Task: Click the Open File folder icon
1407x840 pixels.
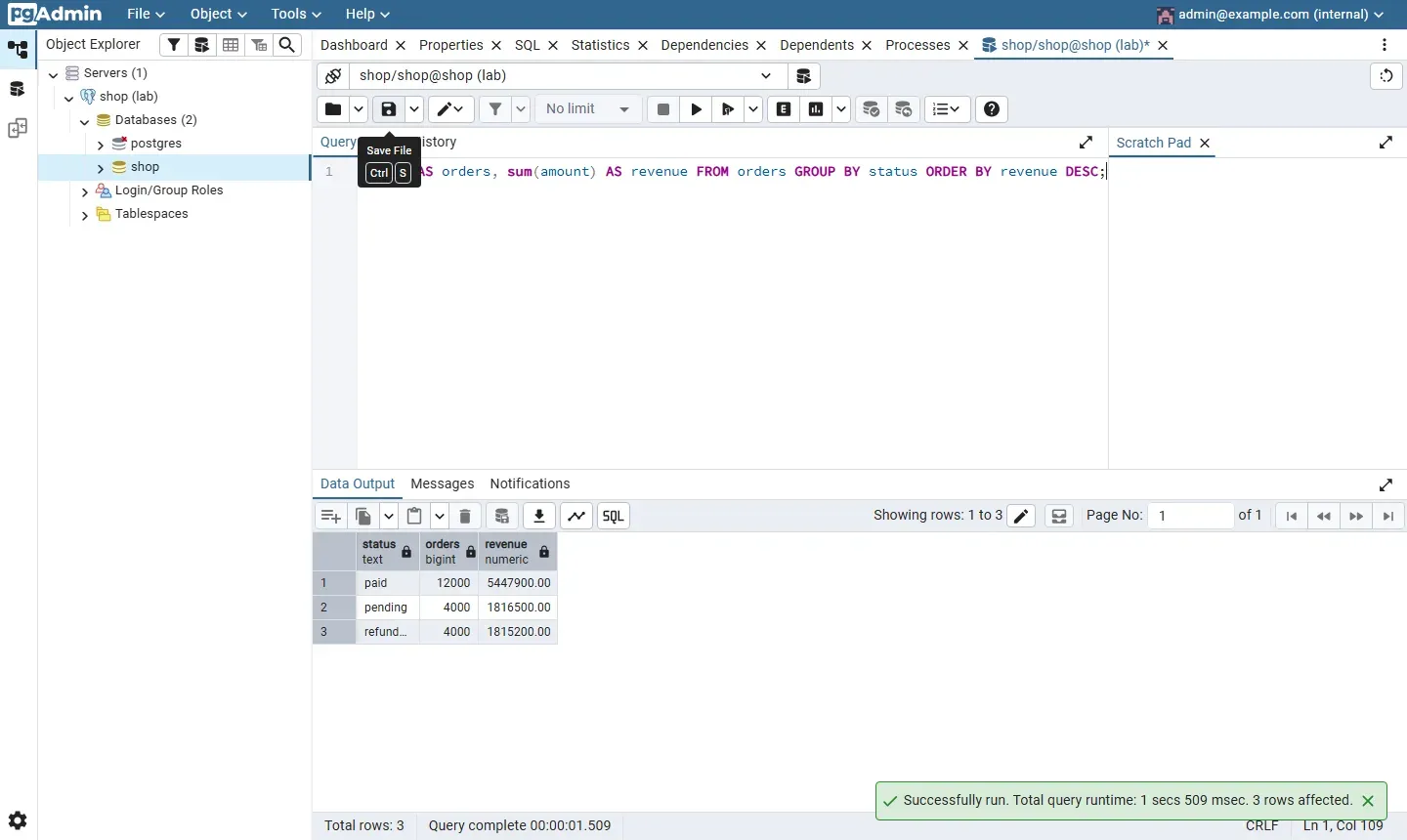Action: [333, 109]
